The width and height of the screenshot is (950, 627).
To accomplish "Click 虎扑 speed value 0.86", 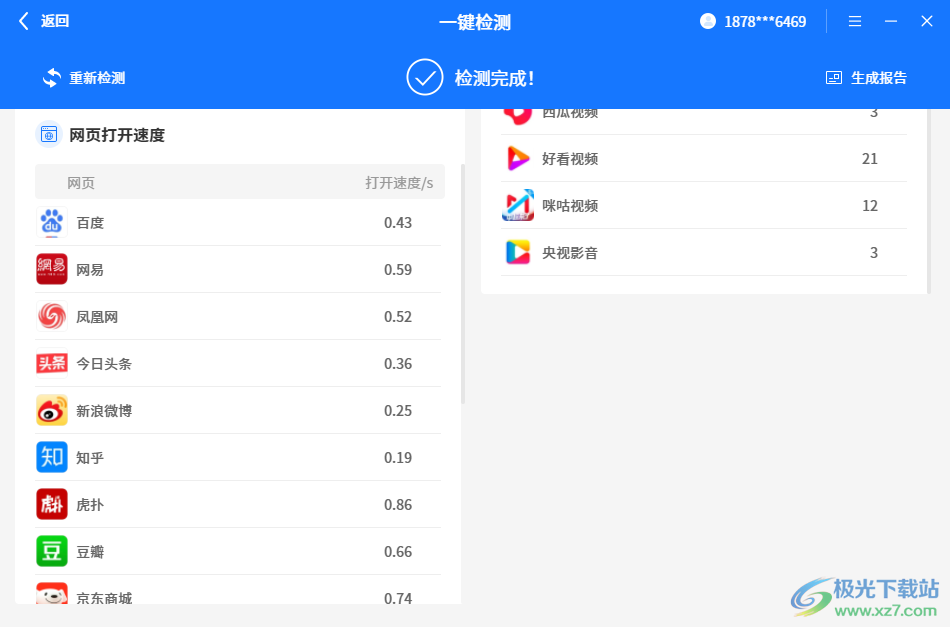I will [x=398, y=505].
